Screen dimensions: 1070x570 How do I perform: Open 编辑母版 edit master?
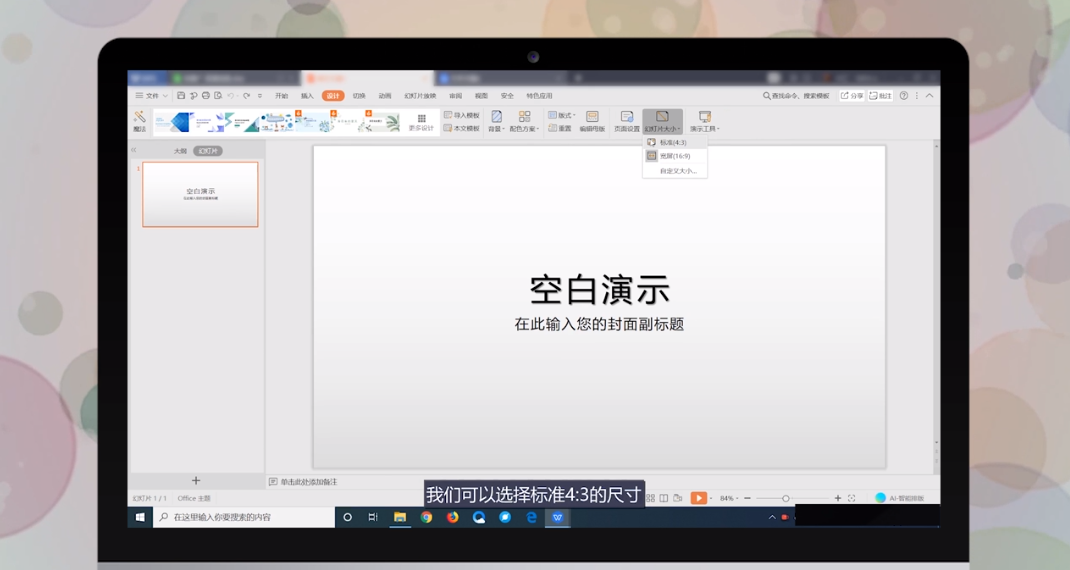(x=592, y=122)
